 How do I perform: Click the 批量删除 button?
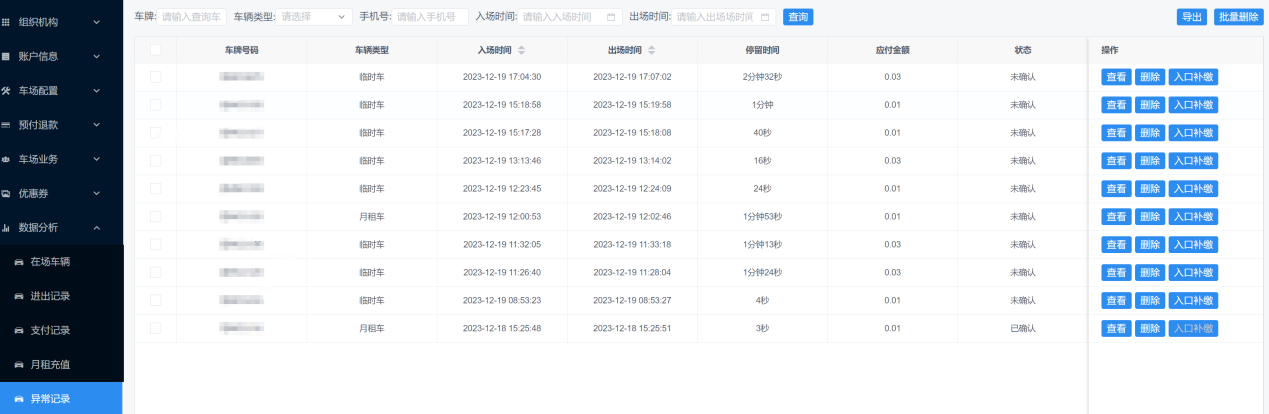pos(1238,17)
